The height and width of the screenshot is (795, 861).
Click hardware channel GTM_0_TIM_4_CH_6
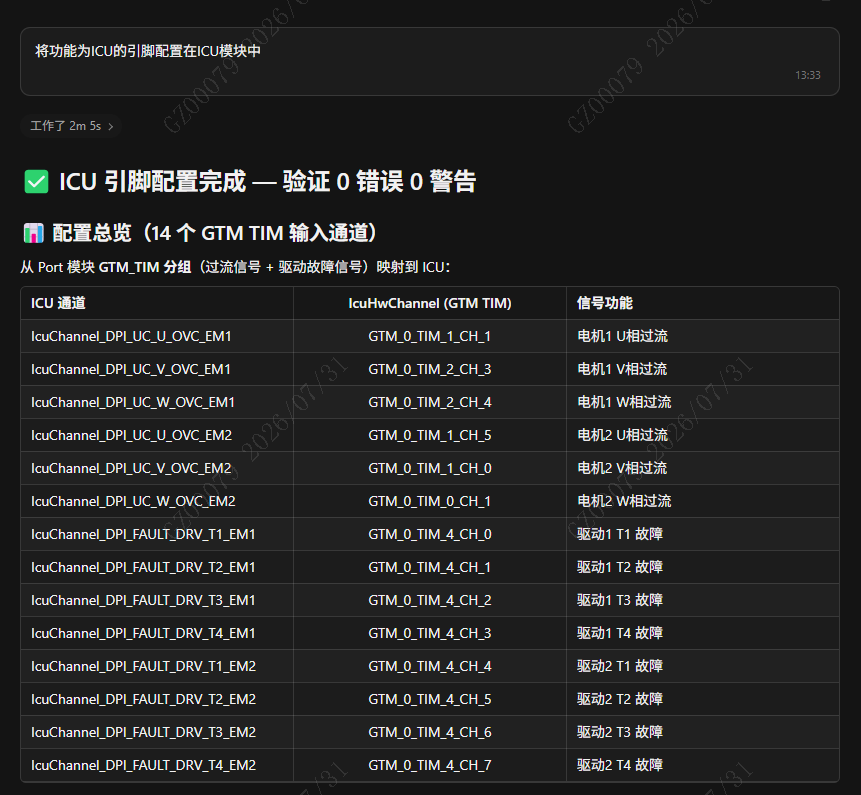430,731
